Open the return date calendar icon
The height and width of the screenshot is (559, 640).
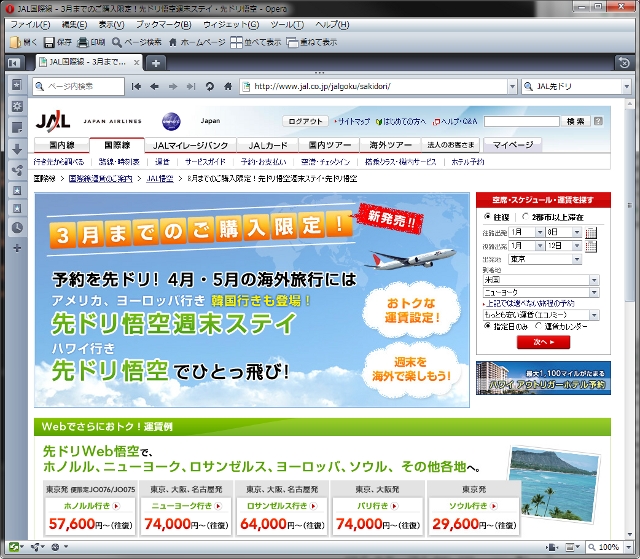click(x=591, y=246)
